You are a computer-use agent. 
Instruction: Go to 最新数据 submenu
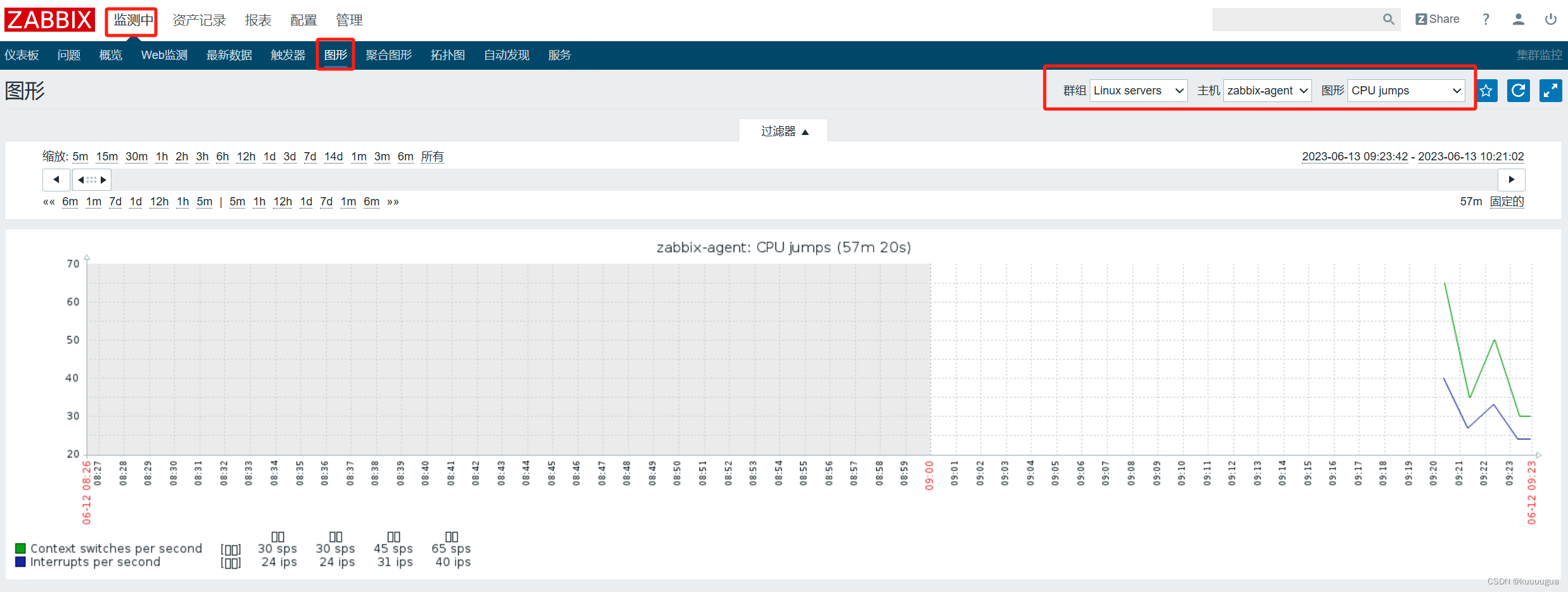tap(229, 55)
